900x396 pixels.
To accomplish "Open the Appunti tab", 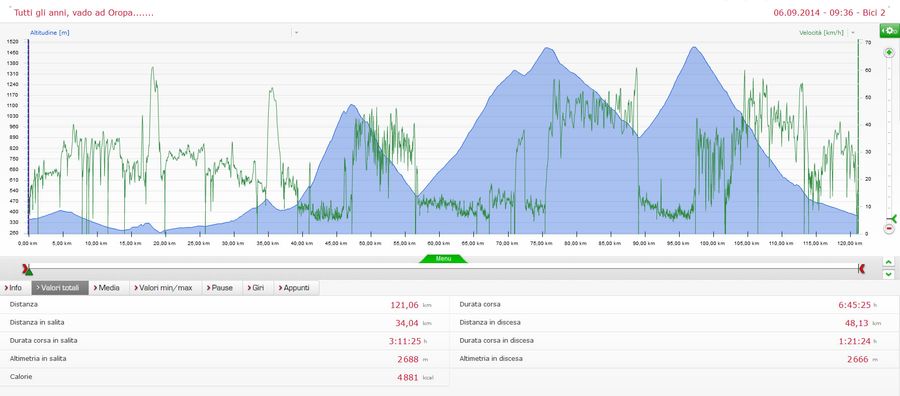I will 297,288.
